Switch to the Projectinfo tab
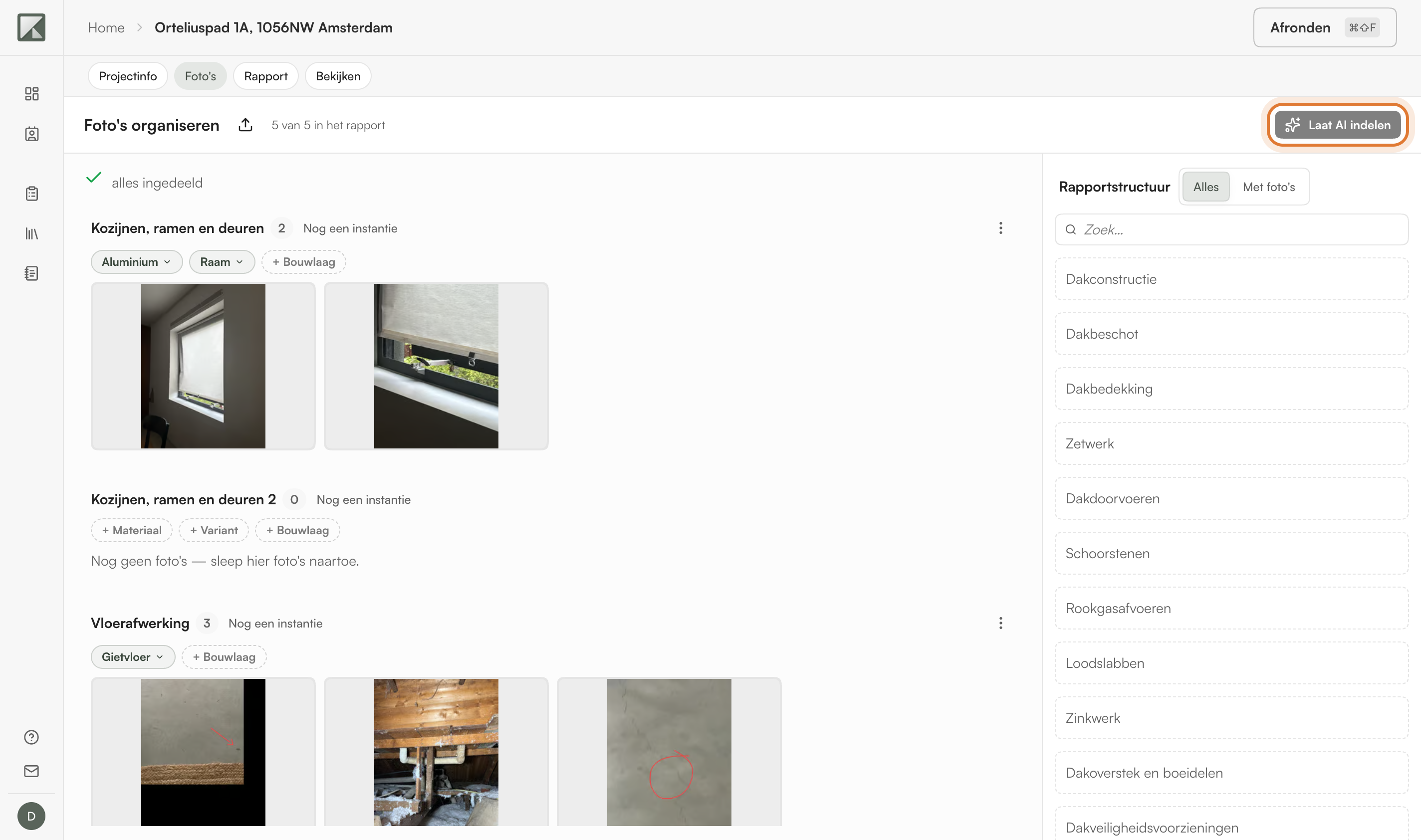This screenshot has height=840, width=1421. click(127, 76)
